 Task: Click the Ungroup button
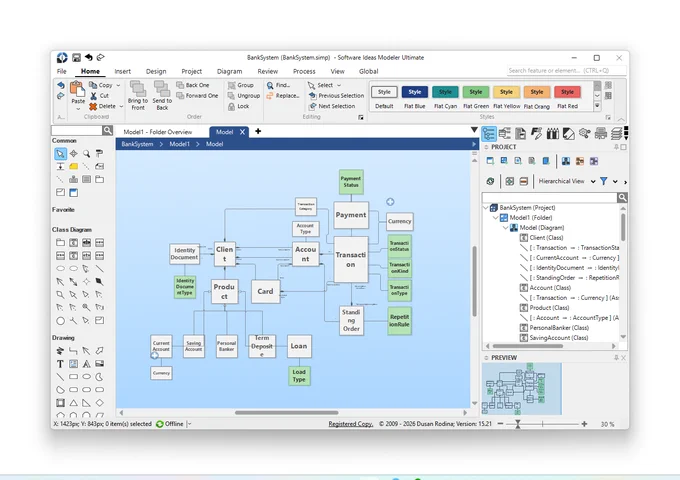click(244, 96)
